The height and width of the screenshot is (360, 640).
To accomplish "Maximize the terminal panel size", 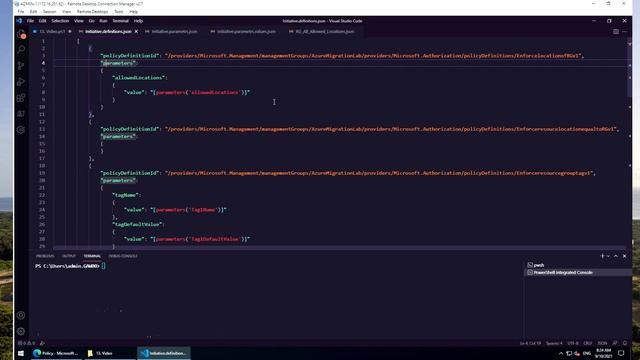I will (616, 256).
